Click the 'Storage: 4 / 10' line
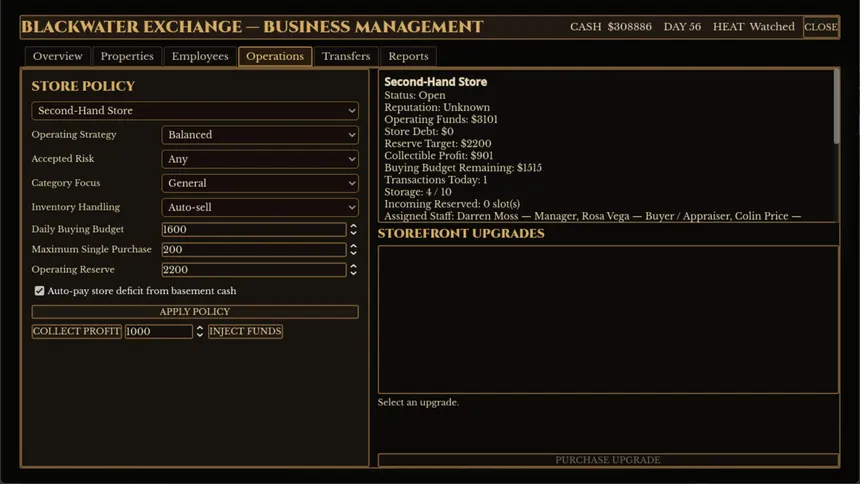860x484 pixels. [x=418, y=192]
